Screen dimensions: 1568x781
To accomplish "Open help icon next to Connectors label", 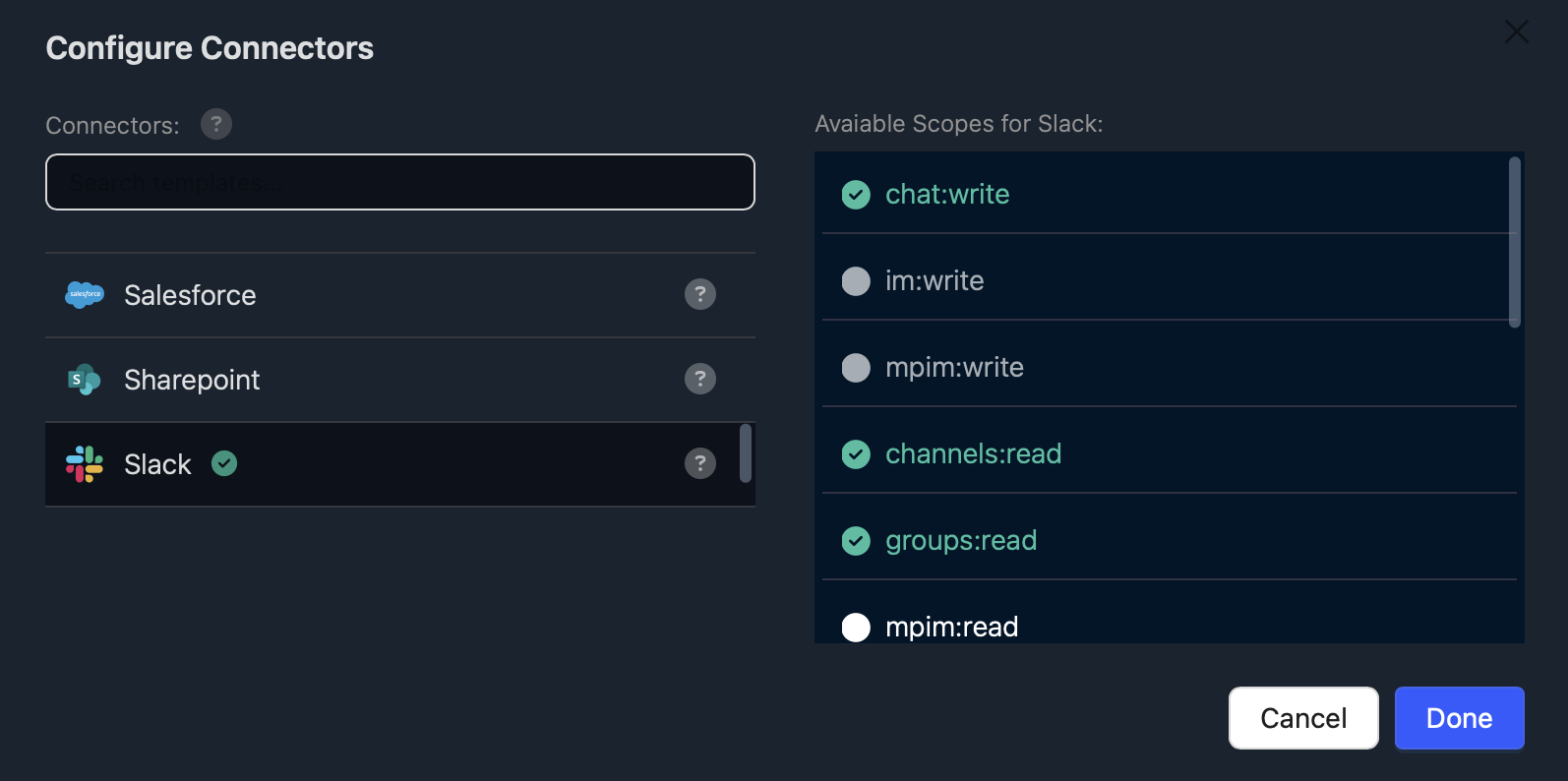I will pos(216,124).
